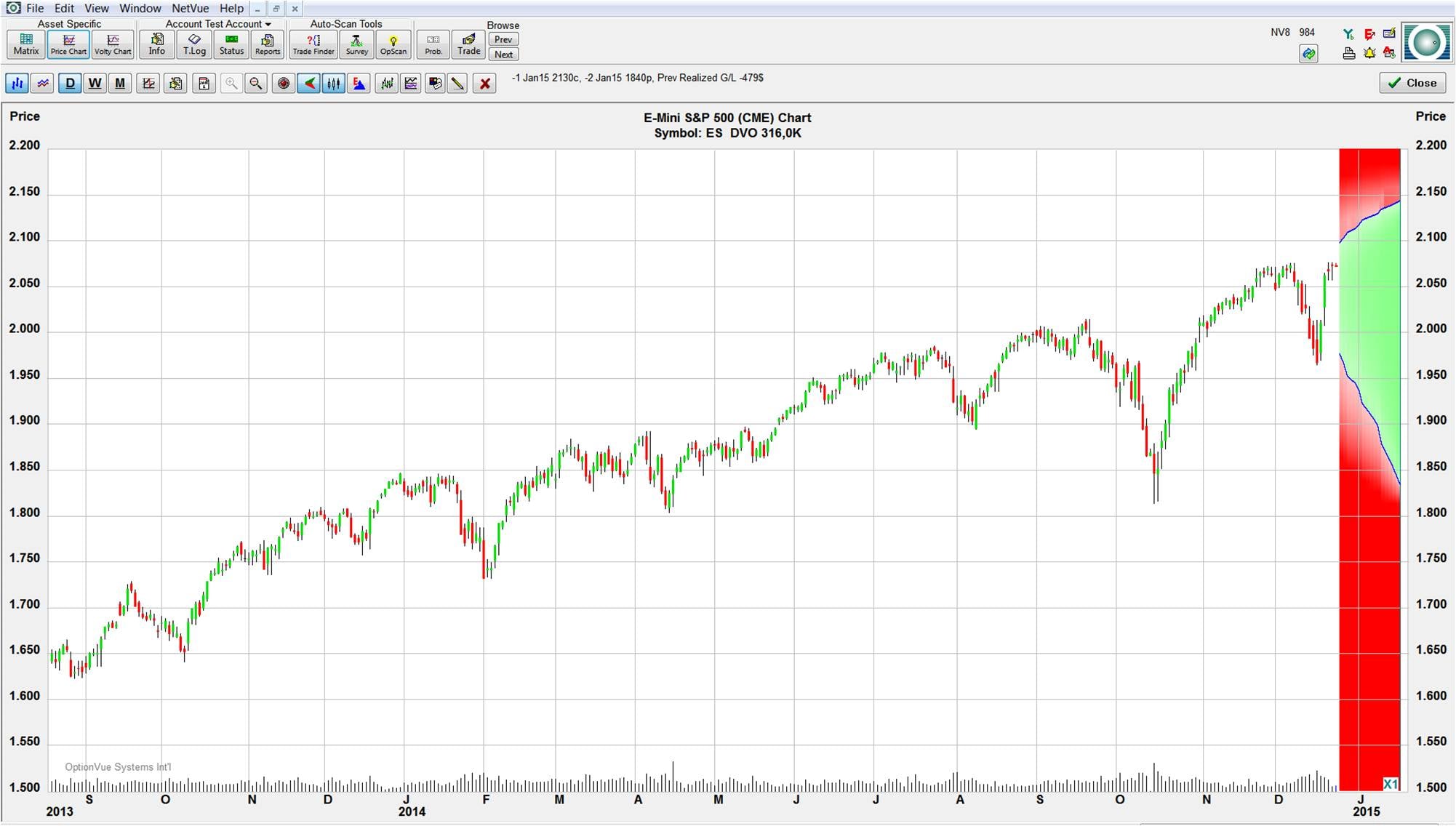The image size is (1456, 826).
Task: Switch to the Monthly (M) chart interval
Action: [120, 84]
